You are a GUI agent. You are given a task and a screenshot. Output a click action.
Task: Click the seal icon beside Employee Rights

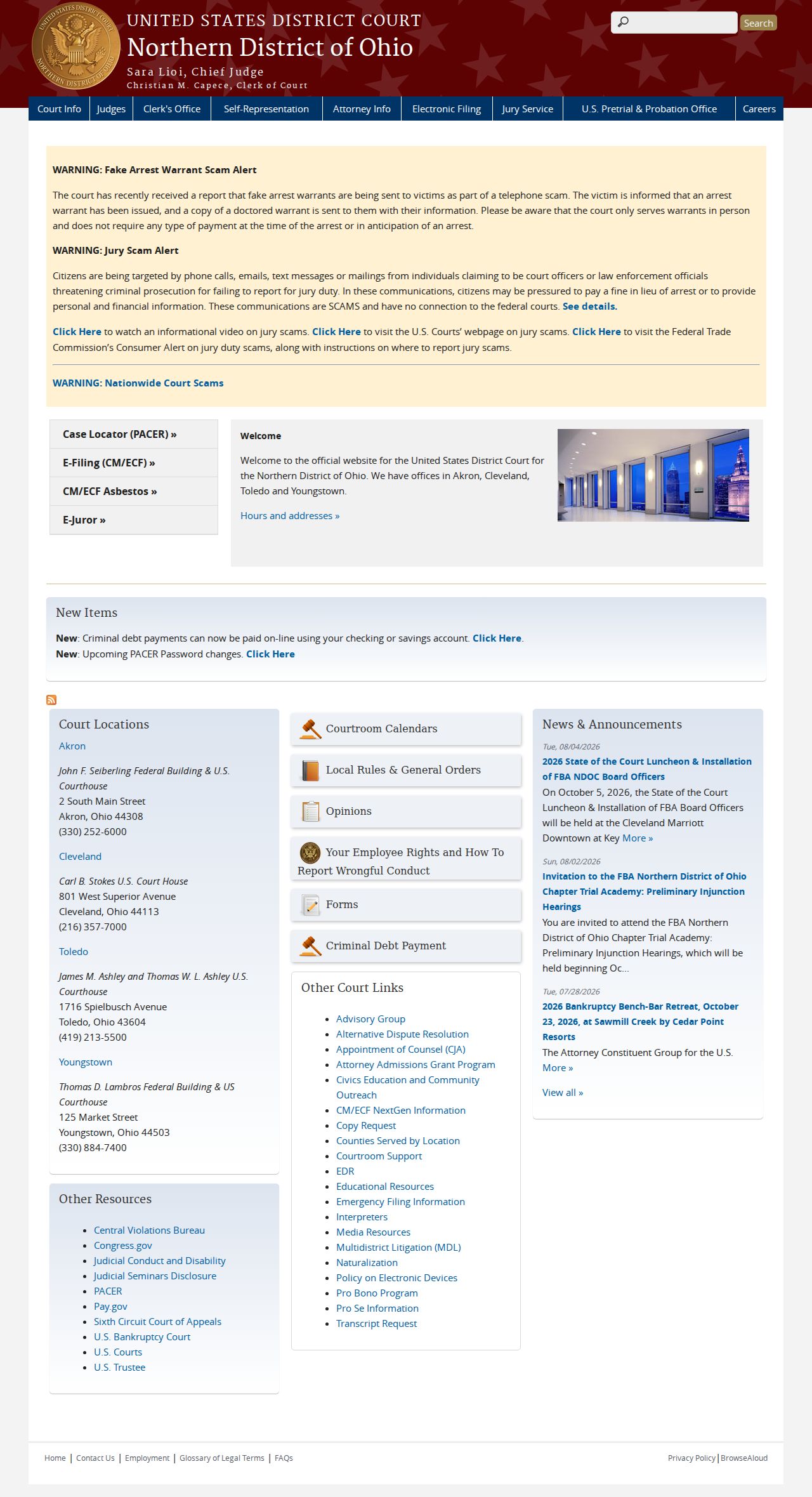tap(310, 853)
